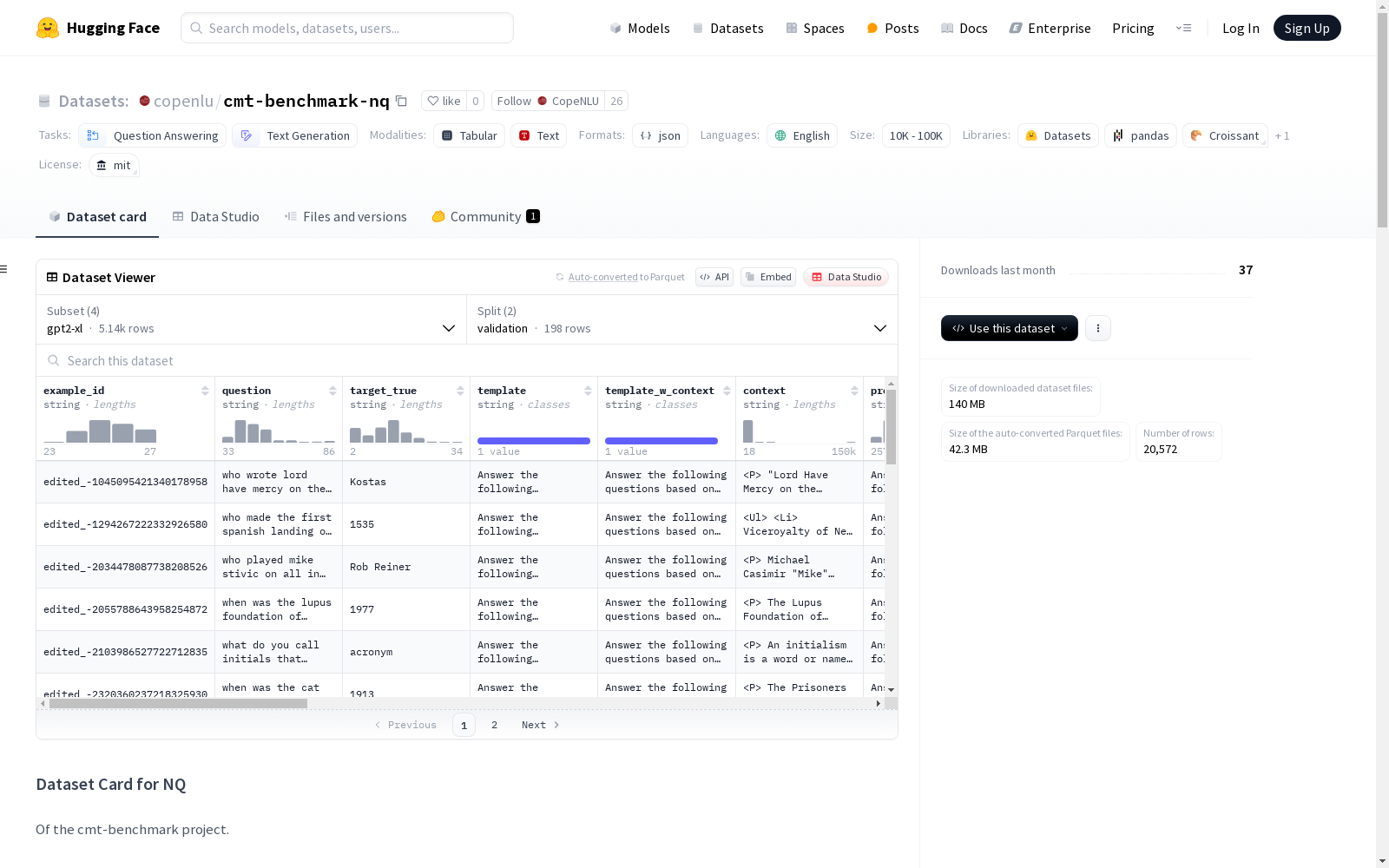Screen dimensions: 1389x868
Task: Open the Embed button
Action: pyautogui.click(x=768, y=277)
